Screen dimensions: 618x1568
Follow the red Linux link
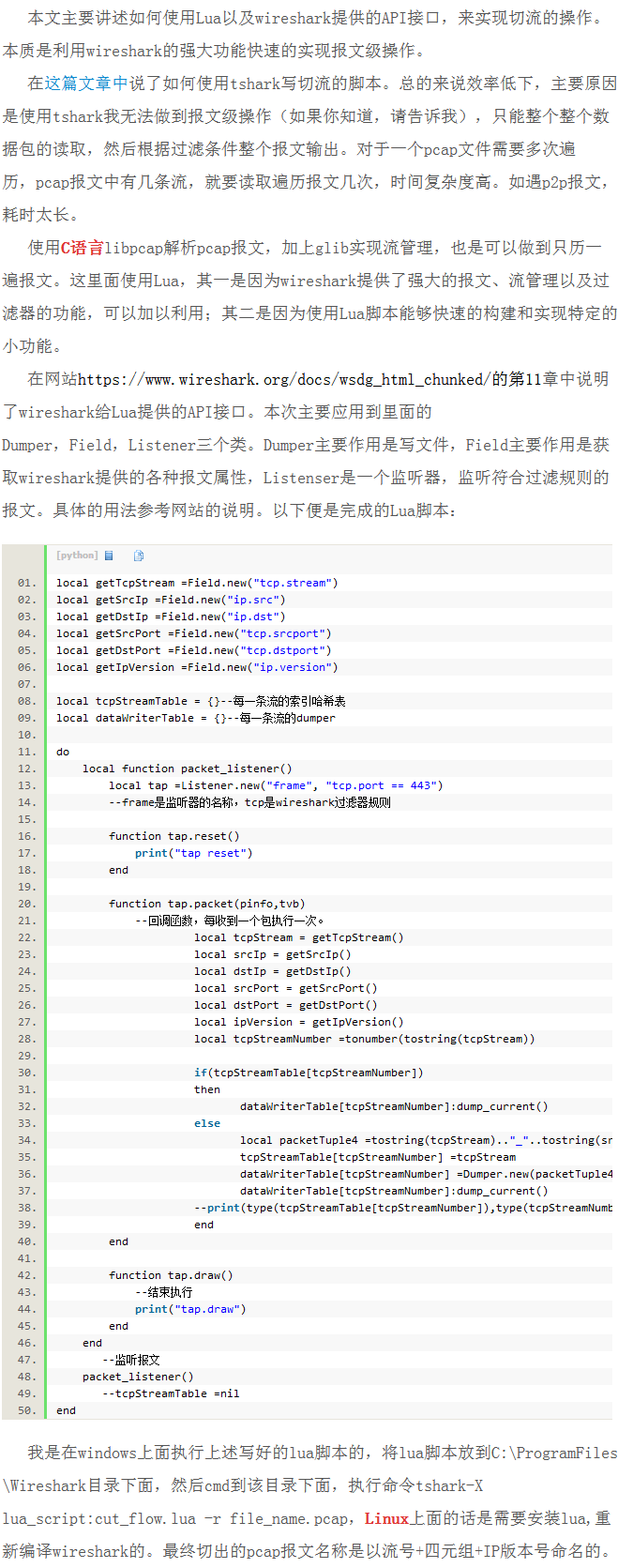tap(386, 1518)
